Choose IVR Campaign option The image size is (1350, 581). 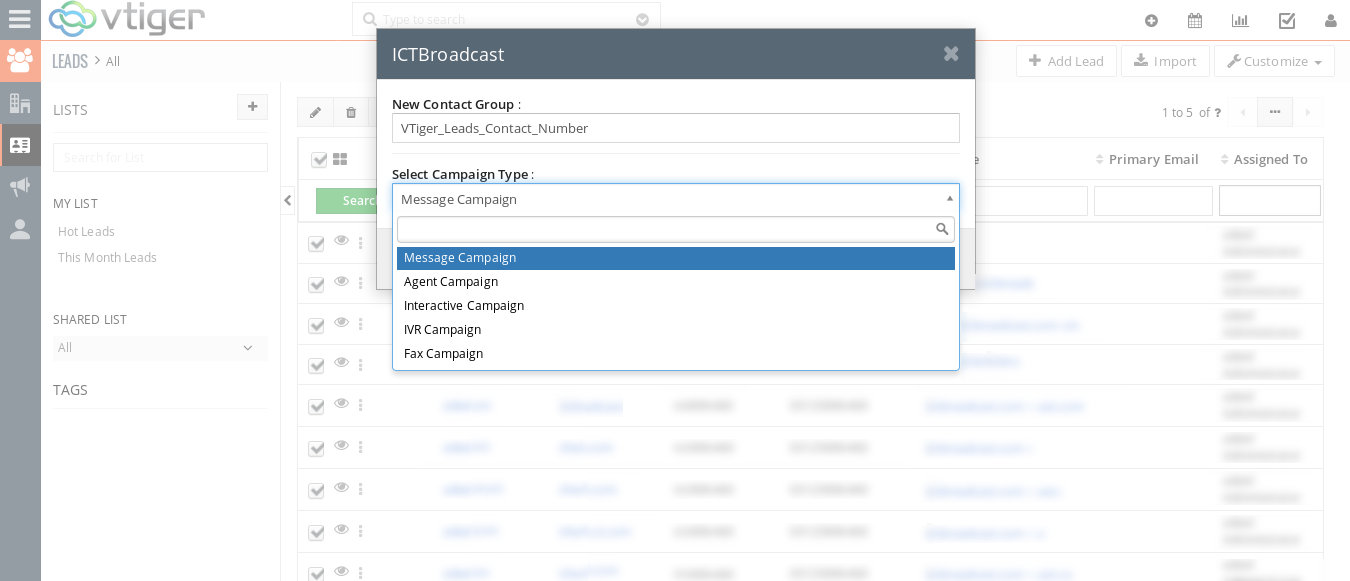[x=676, y=330]
